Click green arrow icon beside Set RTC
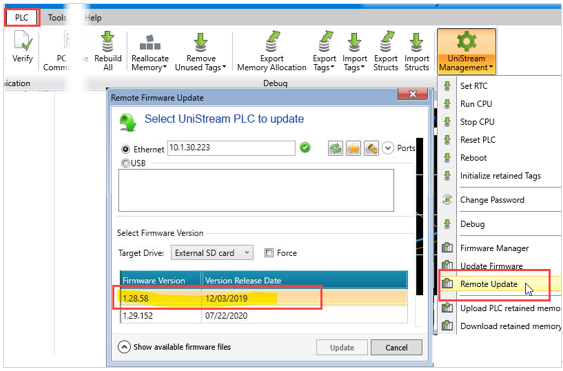Viewport: 563px width, 371px height. (447, 86)
